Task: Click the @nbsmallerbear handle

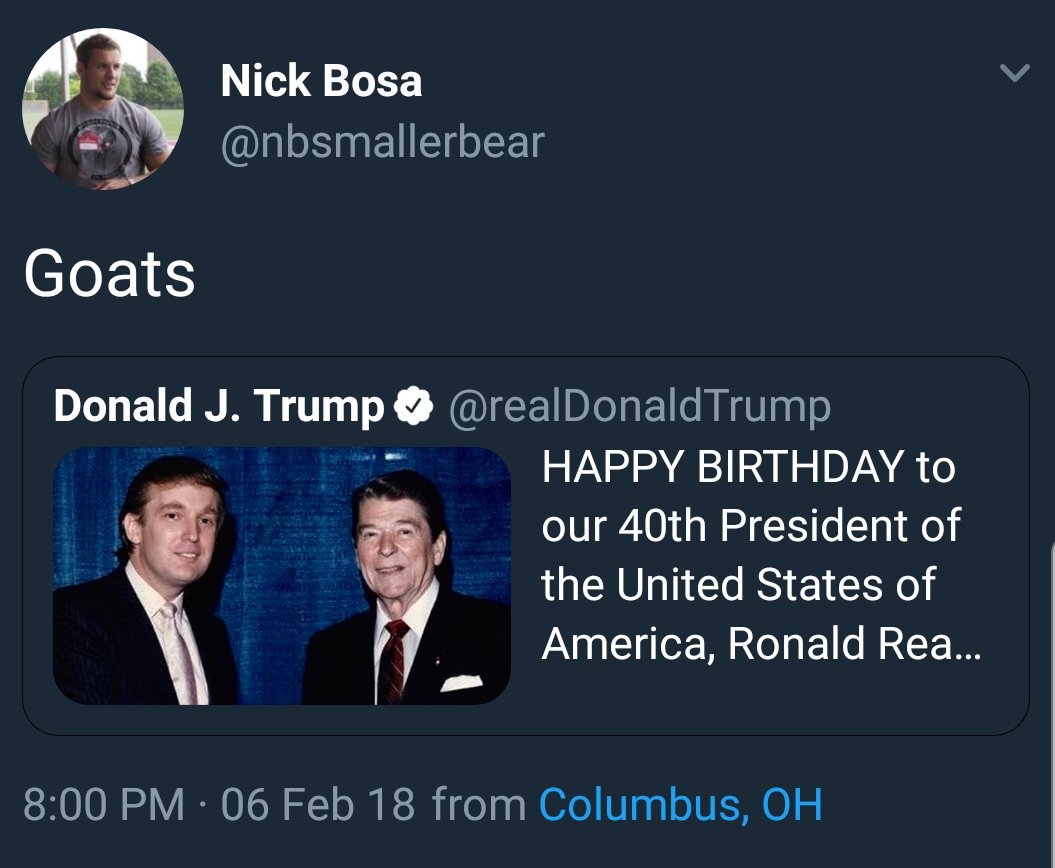Action: (x=383, y=141)
